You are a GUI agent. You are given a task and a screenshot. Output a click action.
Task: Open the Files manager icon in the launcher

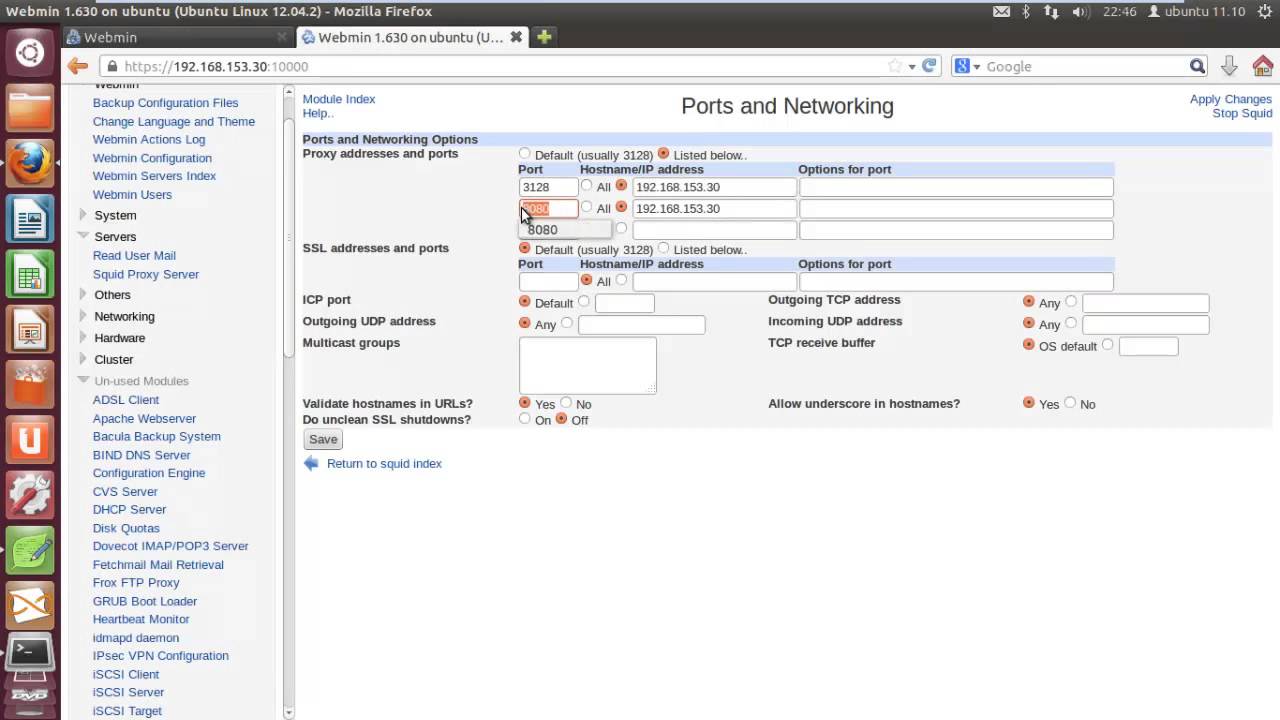click(x=30, y=107)
